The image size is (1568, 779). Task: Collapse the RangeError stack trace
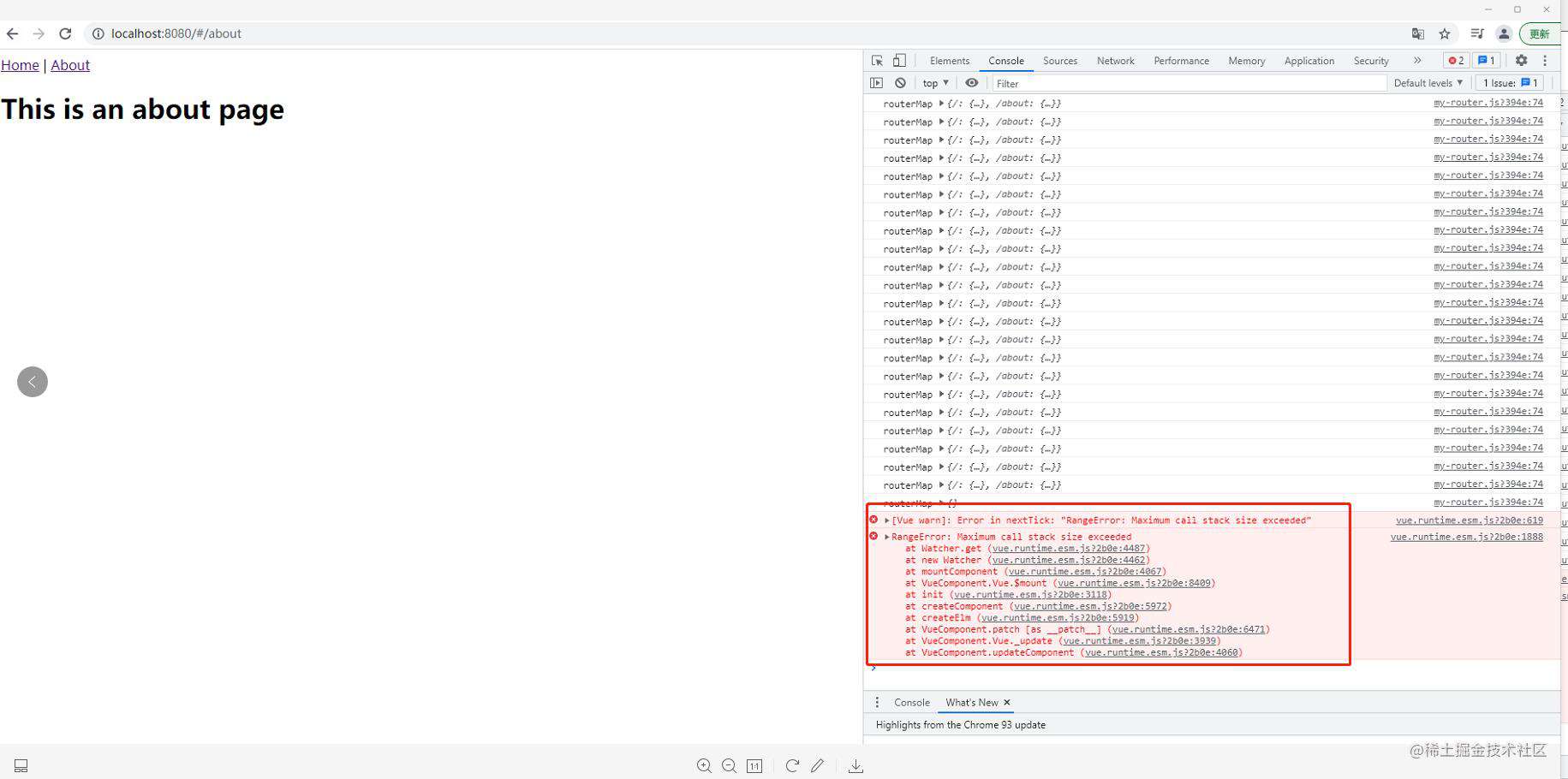[x=886, y=537]
